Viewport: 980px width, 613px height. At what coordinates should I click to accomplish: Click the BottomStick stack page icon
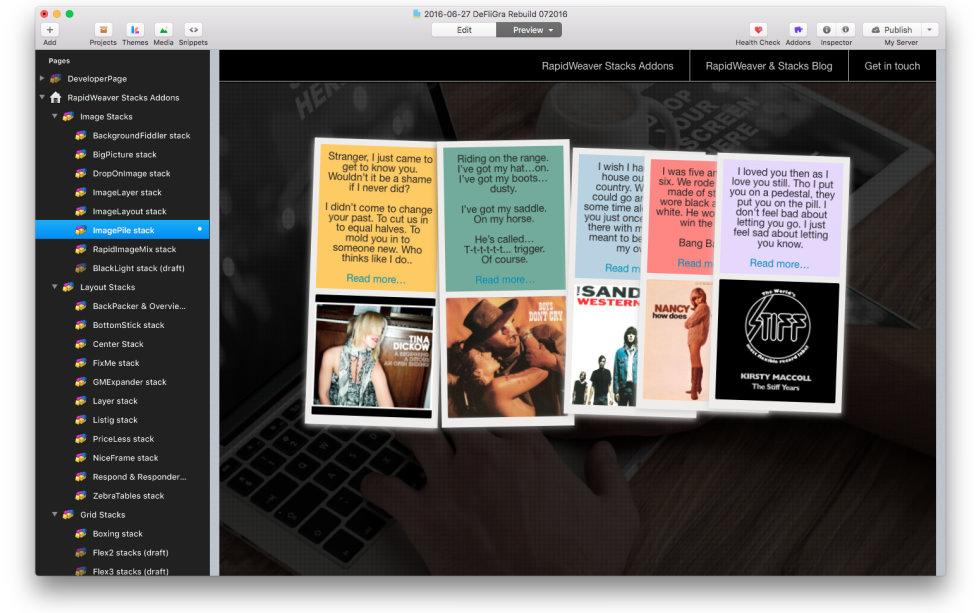point(81,325)
